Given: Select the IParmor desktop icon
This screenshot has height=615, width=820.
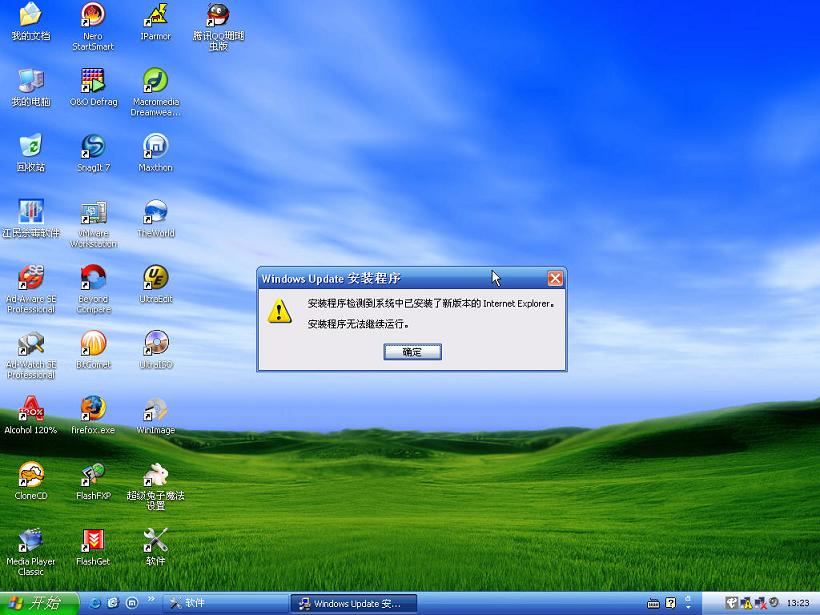Looking at the screenshot, I should [x=155, y=22].
